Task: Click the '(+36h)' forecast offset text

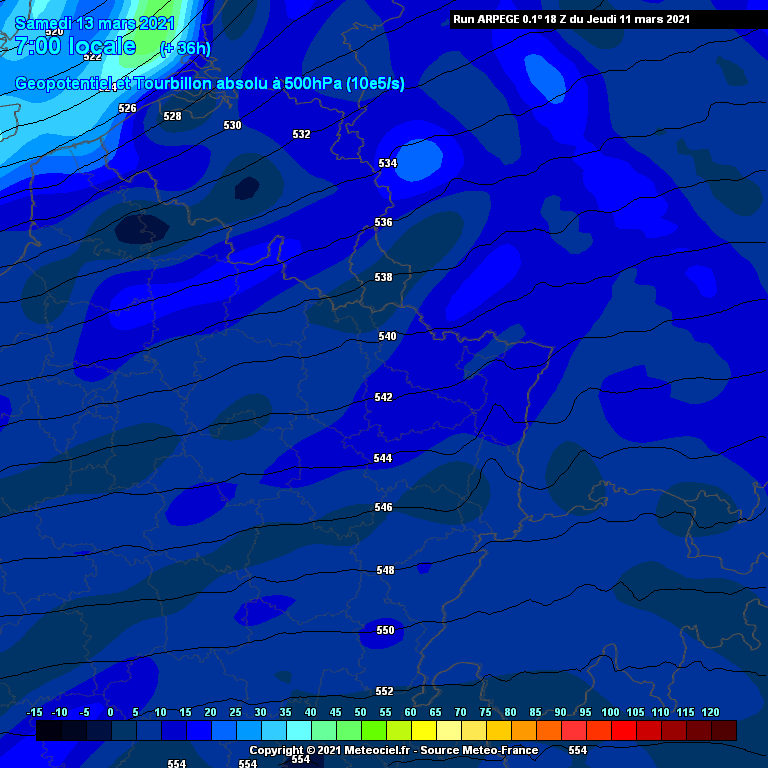Action: click(184, 49)
